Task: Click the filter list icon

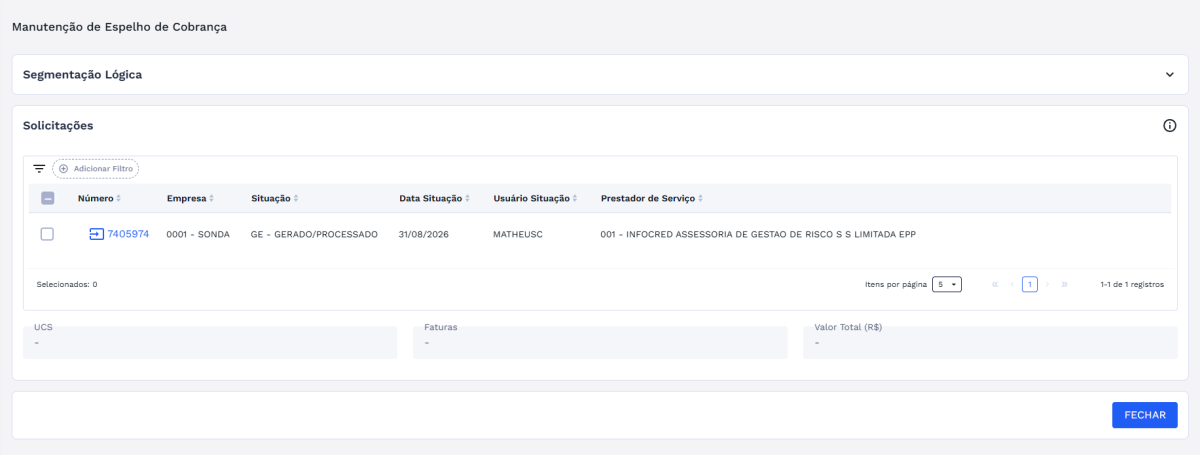Action: (40, 169)
